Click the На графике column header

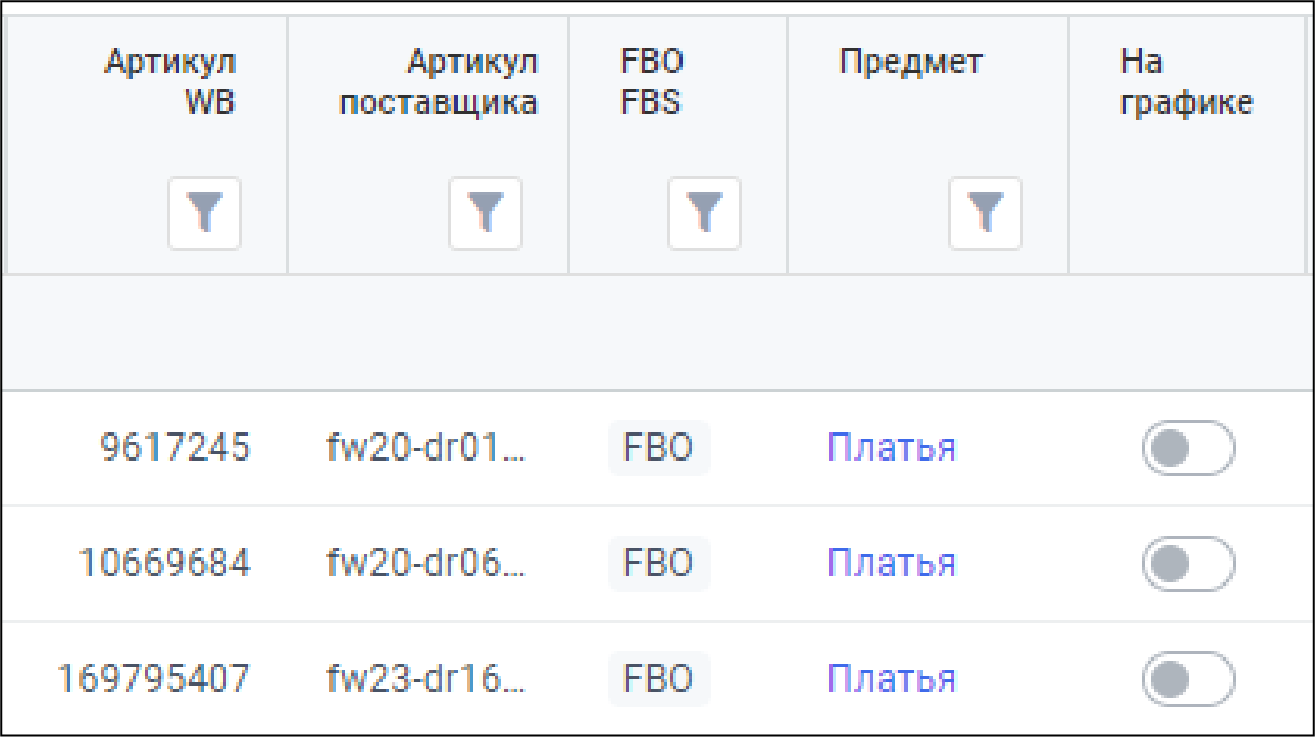pyautogui.click(x=1186, y=82)
